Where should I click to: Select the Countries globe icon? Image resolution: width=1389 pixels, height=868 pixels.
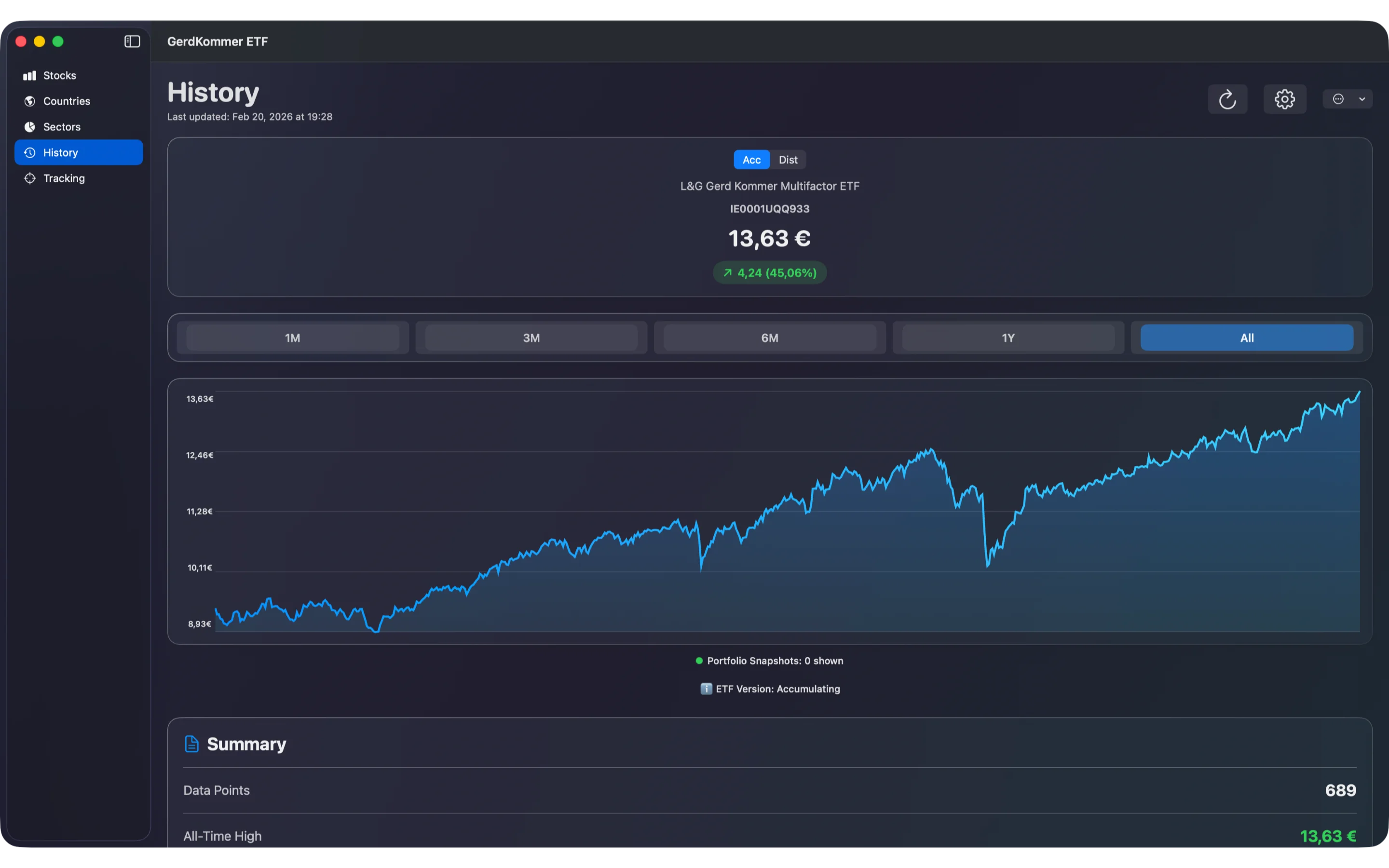pyautogui.click(x=30, y=101)
